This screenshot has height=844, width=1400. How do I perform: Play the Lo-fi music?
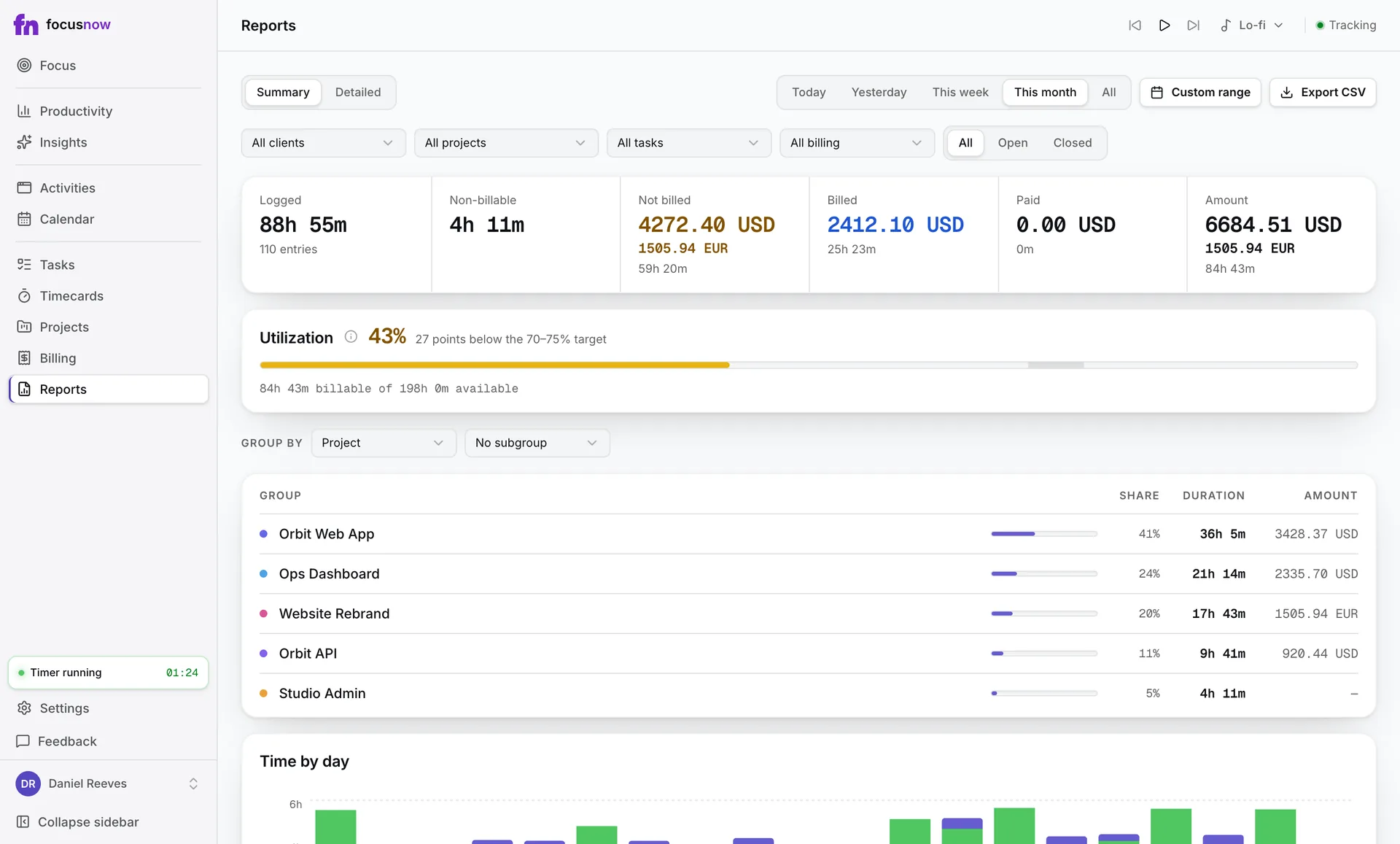(1164, 26)
